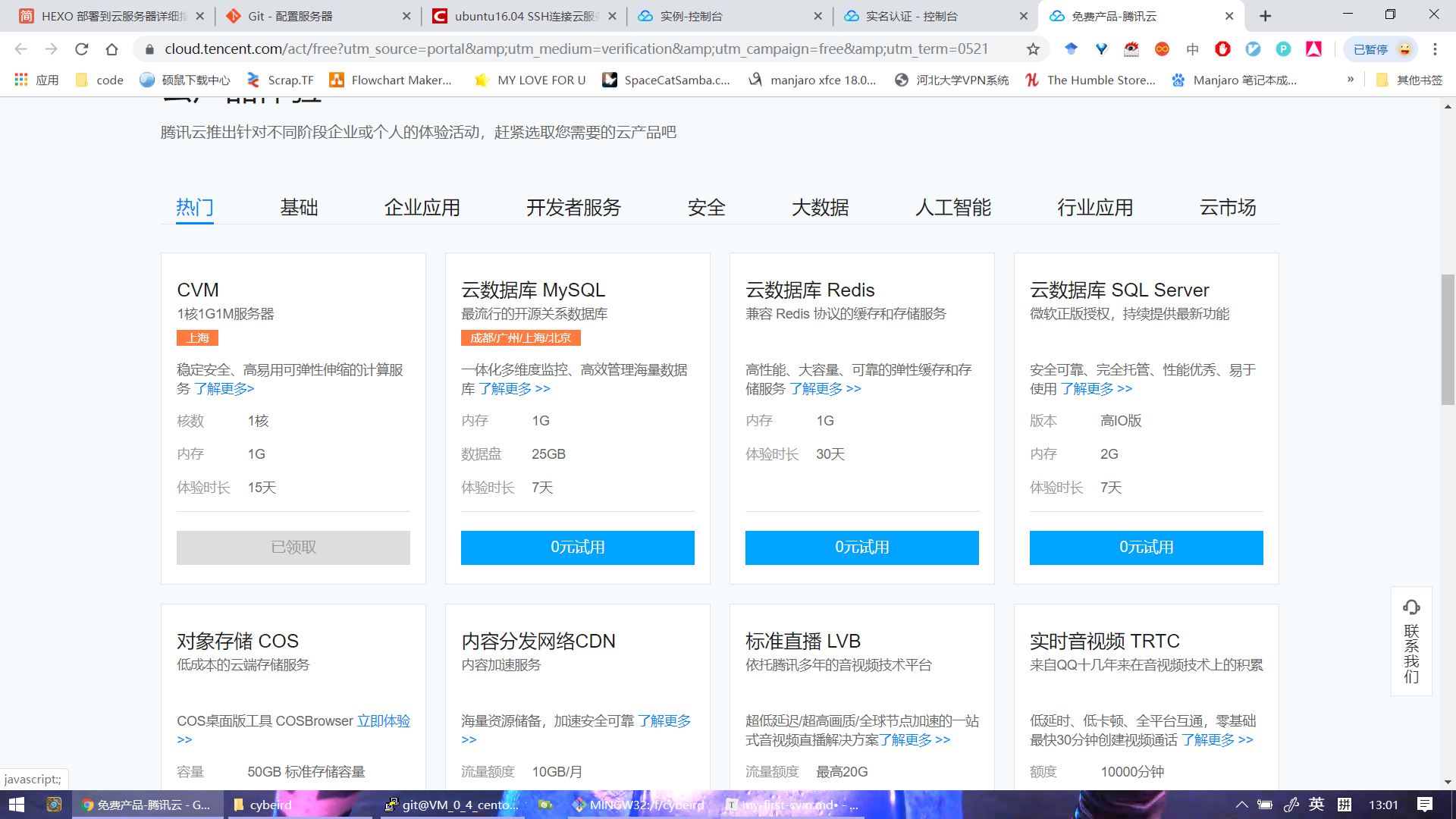Show hidden system tray icons

point(1241,805)
